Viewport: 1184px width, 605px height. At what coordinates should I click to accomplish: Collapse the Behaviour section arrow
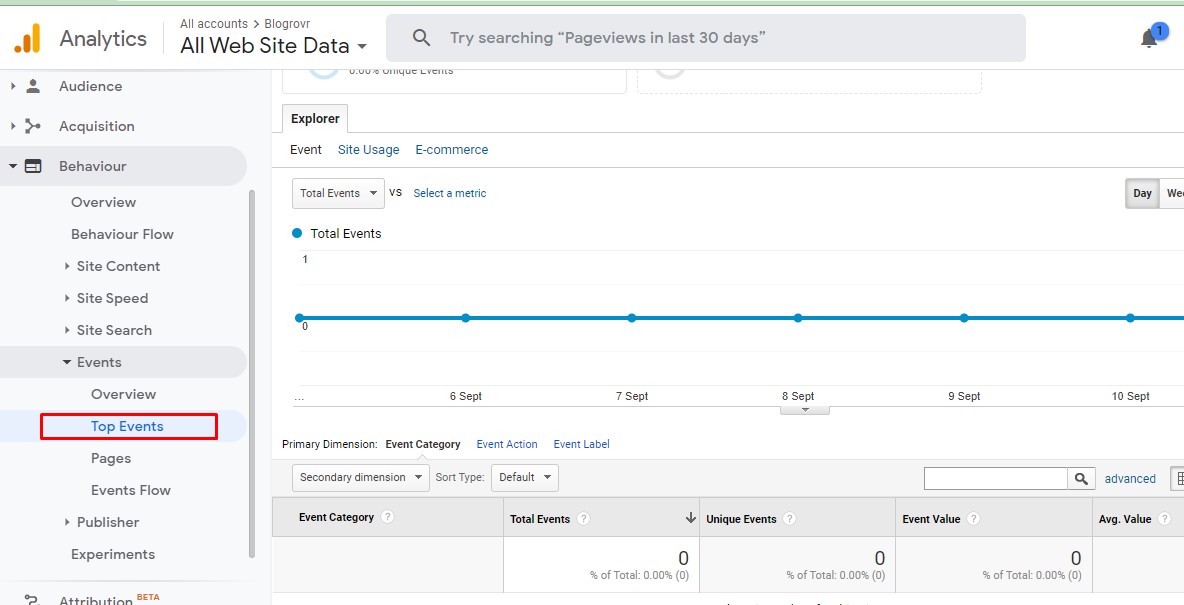[13, 166]
